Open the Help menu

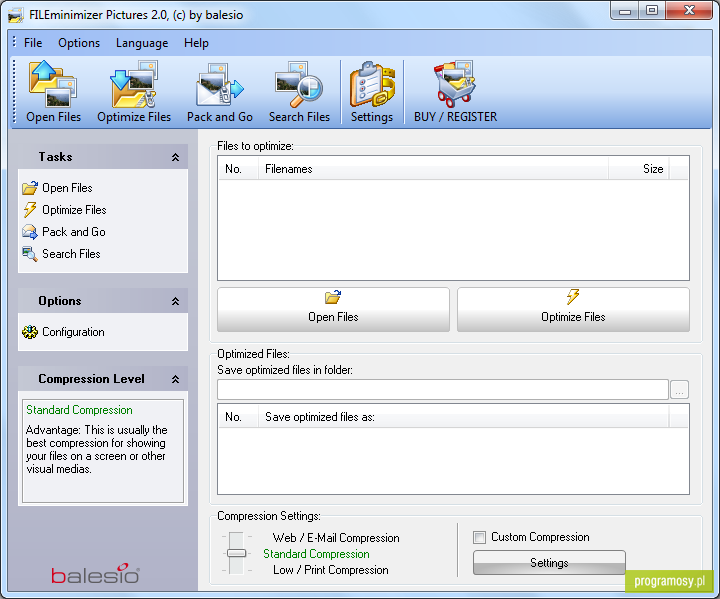pyautogui.click(x=196, y=43)
